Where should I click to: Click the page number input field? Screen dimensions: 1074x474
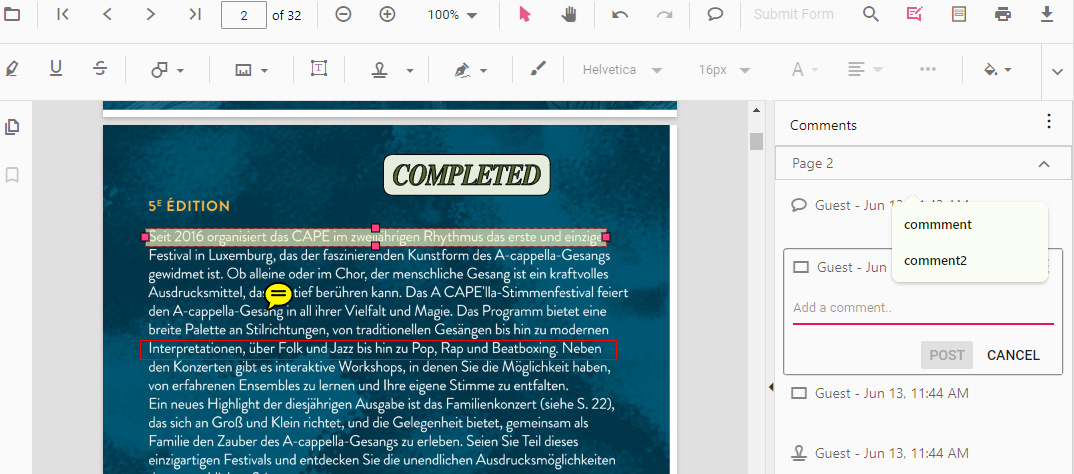244,15
